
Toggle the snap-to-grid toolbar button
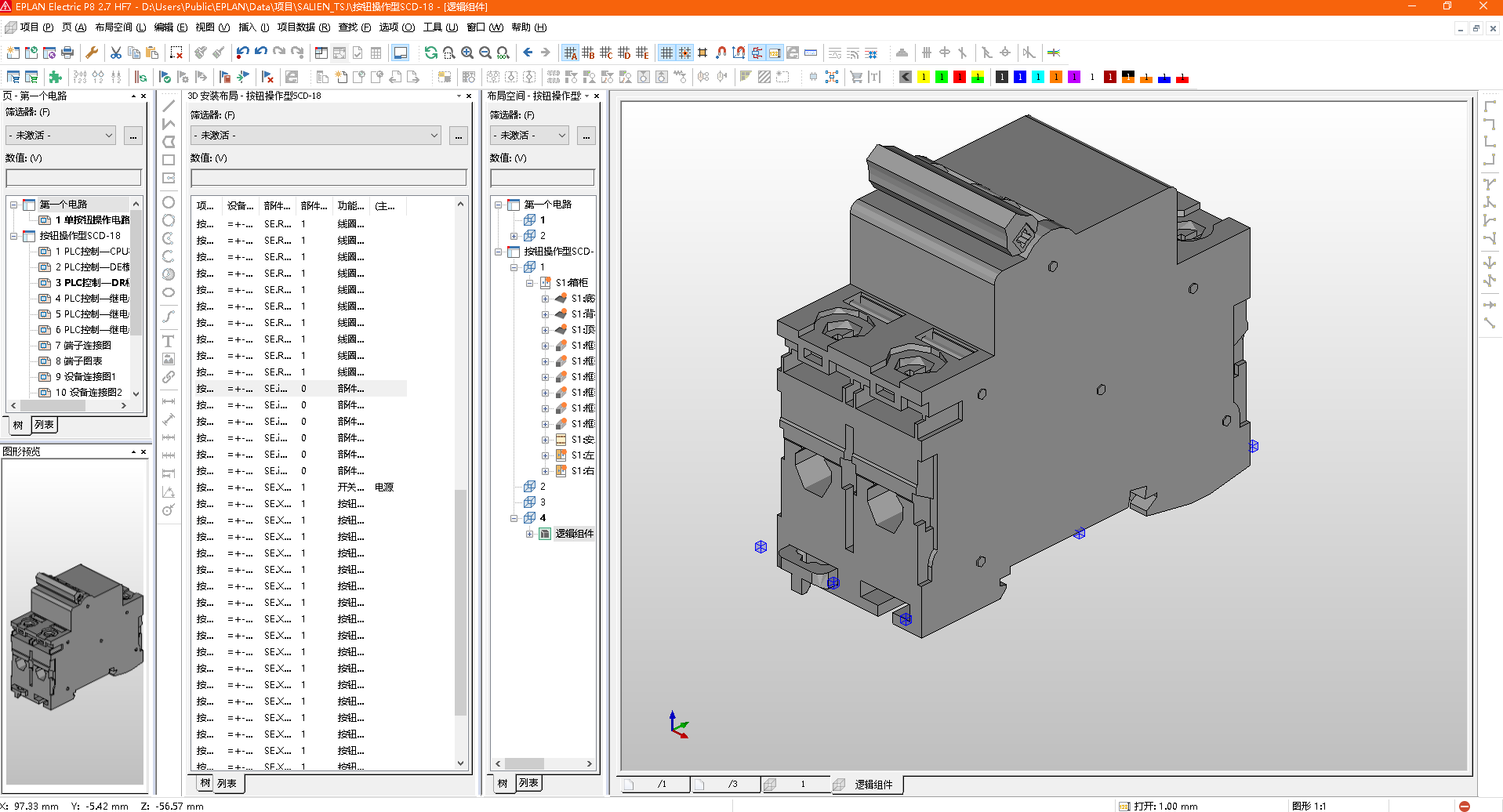[x=684, y=53]
